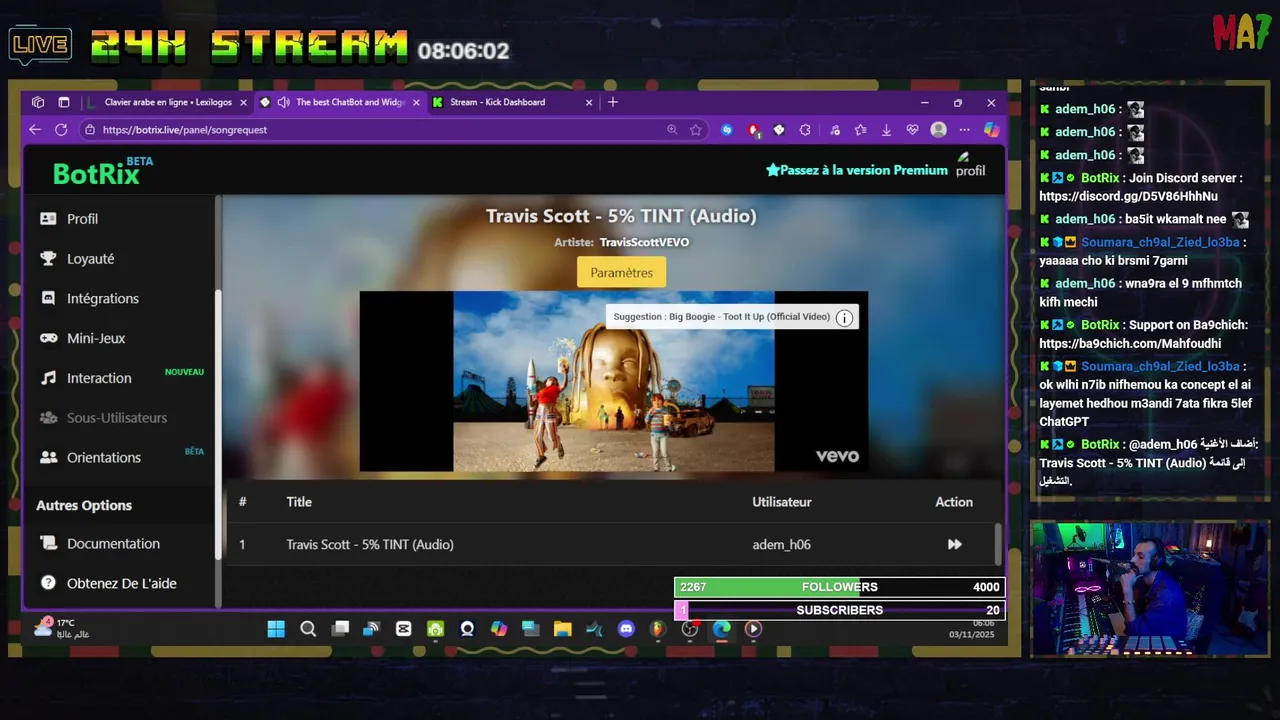Open Copilot in the Edge toolbar
The height and width of the screenshot is (720, 1280).
[991, 130]
